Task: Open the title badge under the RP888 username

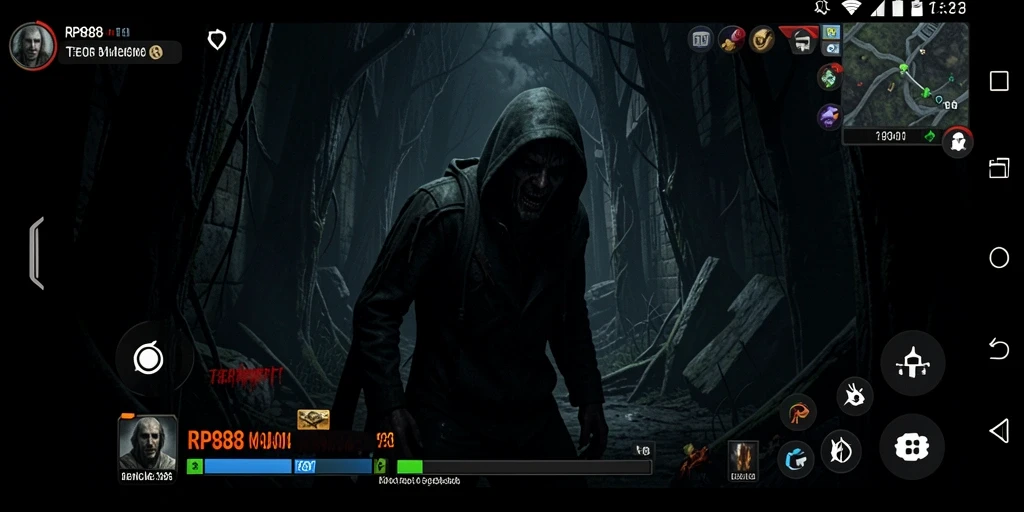Action: 120,52
